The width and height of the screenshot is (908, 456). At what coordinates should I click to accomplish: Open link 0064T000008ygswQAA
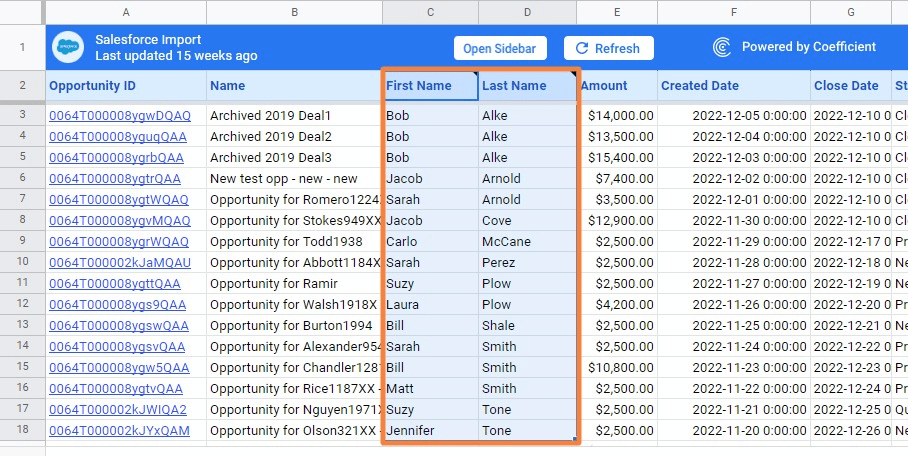point(119,325)
